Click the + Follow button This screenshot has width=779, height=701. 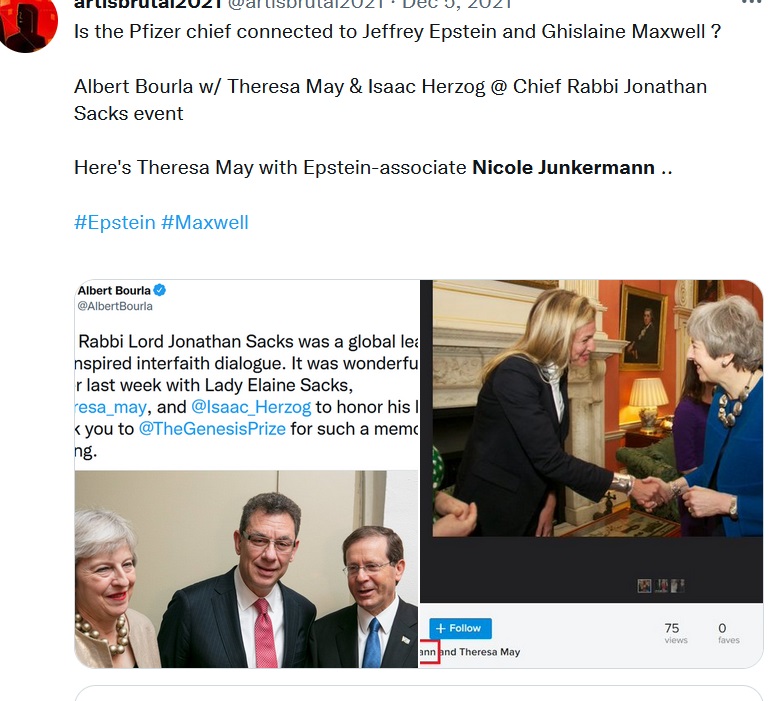(x=460, y=628)
